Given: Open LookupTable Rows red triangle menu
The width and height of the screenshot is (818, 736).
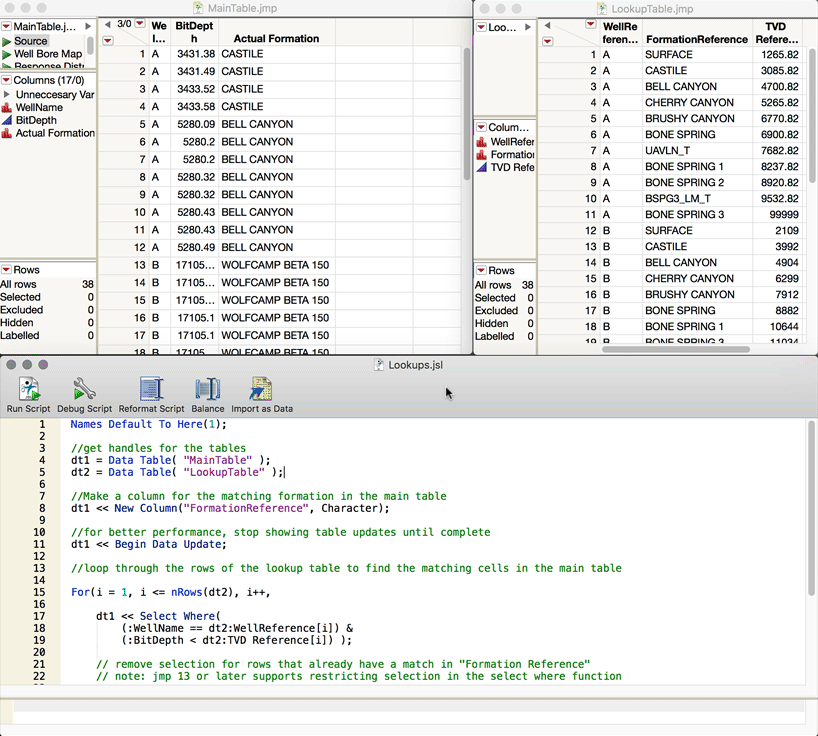Looking at the screenshot, I should (481, 271).
